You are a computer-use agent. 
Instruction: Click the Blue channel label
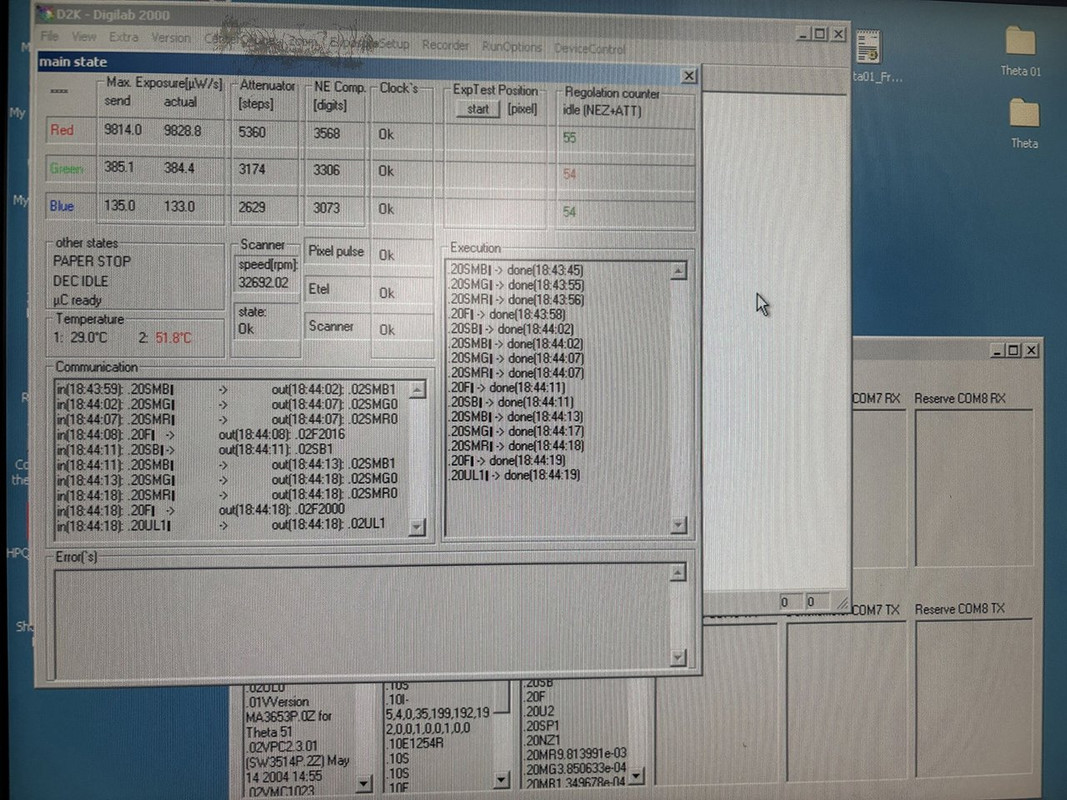(x=62, y=206)
